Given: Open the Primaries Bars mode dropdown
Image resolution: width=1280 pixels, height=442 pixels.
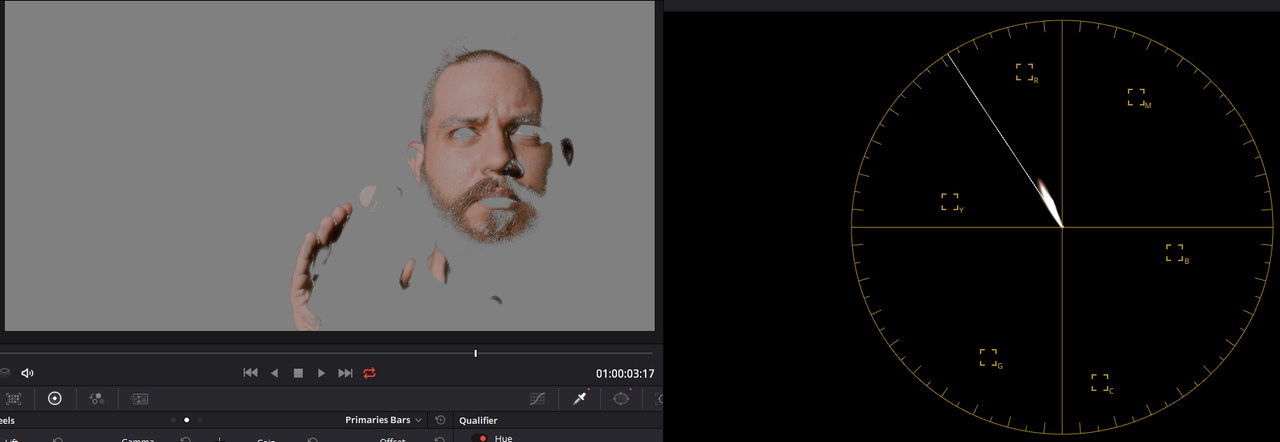Looking at the screenshot, I should coord(384,420).
